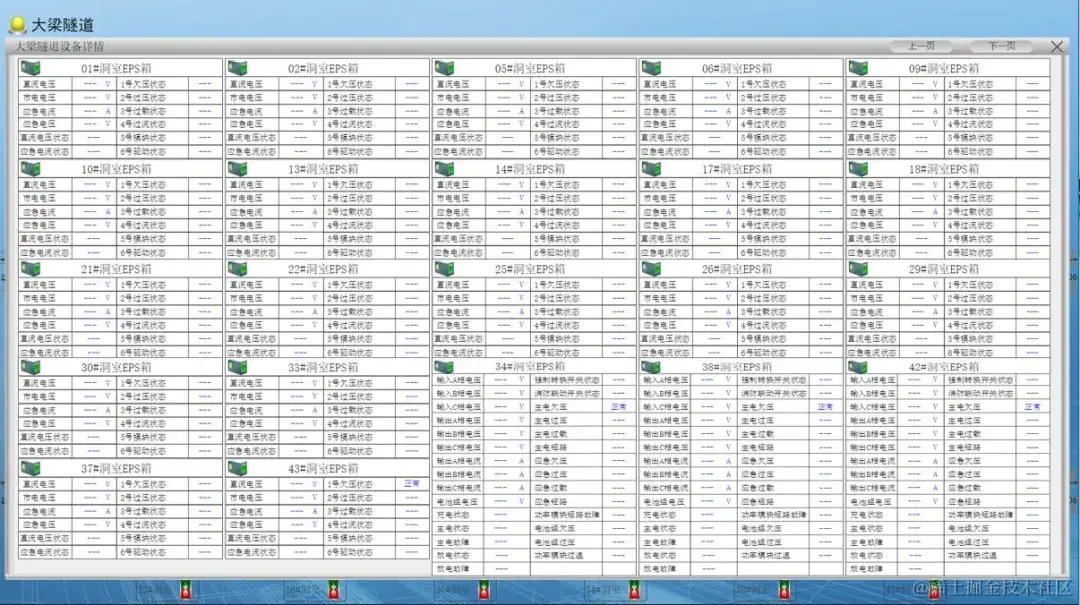Click the 29#洞室EPS箱 green icon
The width and height of the screenshot is (1080, 605).
[858, 269]
